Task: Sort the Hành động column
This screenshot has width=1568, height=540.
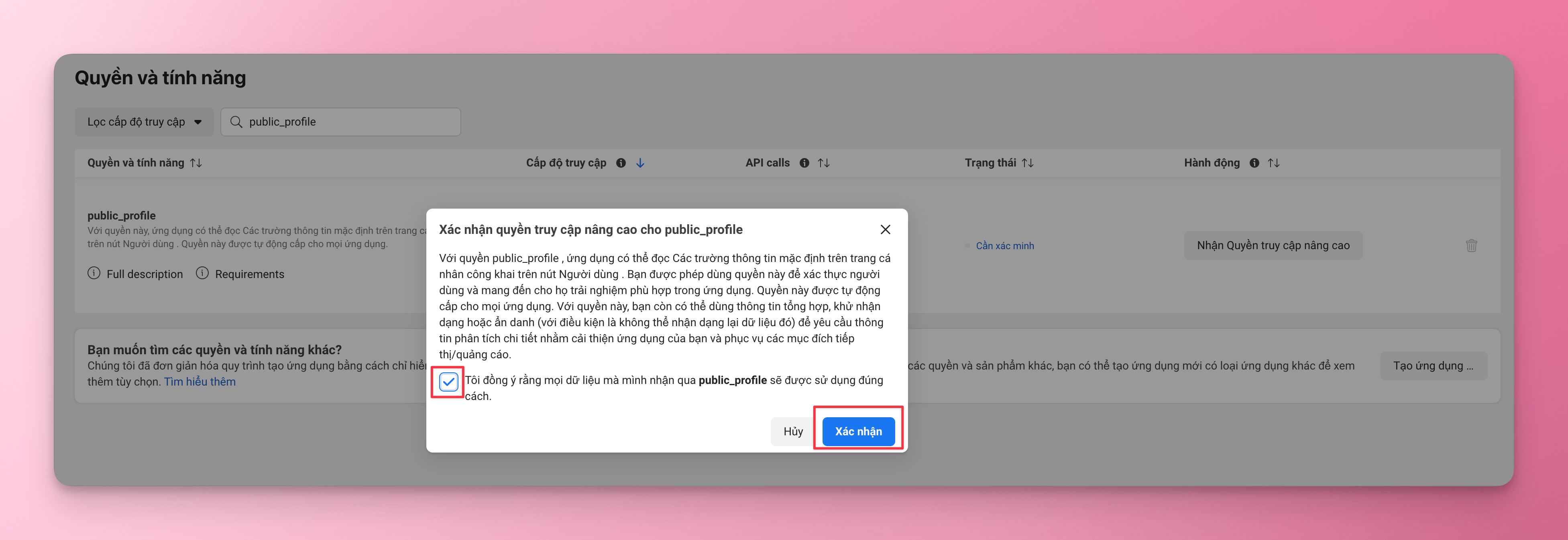Action: click(x=1273, y=163)
